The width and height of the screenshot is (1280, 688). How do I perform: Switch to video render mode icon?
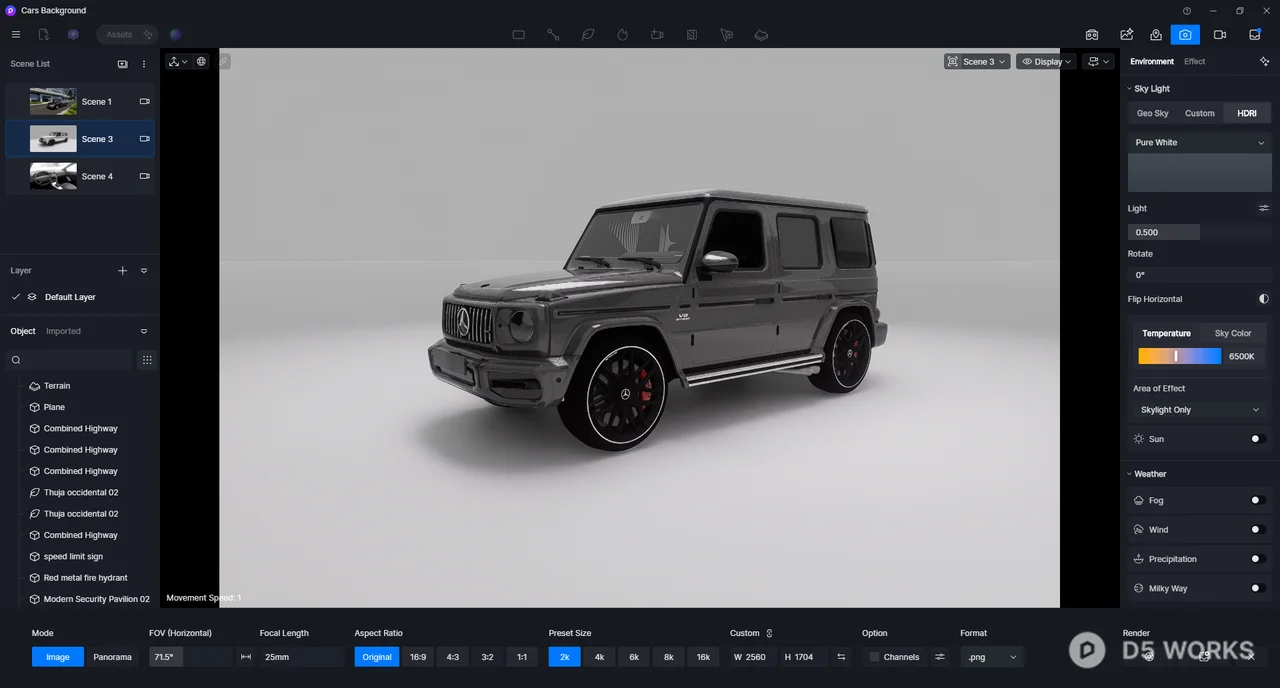tap(1220, 35)
